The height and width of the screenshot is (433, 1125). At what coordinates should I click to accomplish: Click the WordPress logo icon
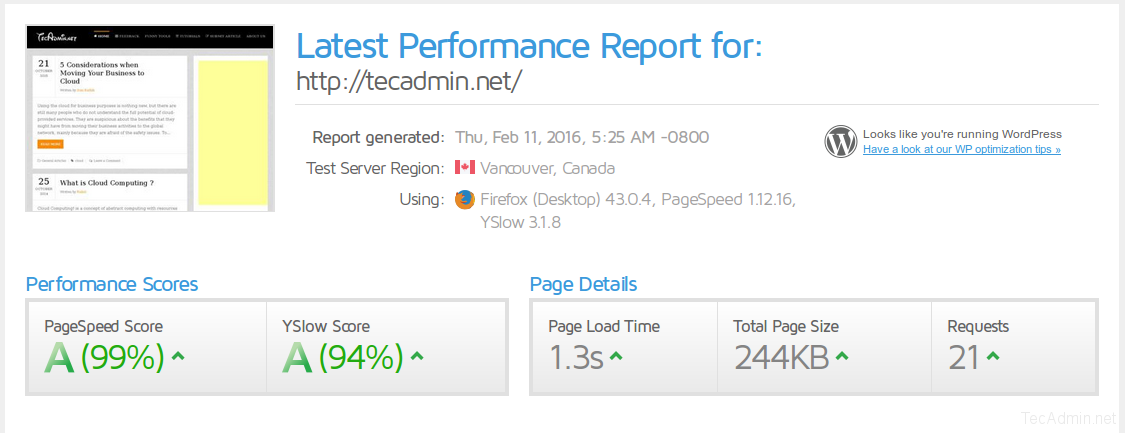[x=841, y=142]
